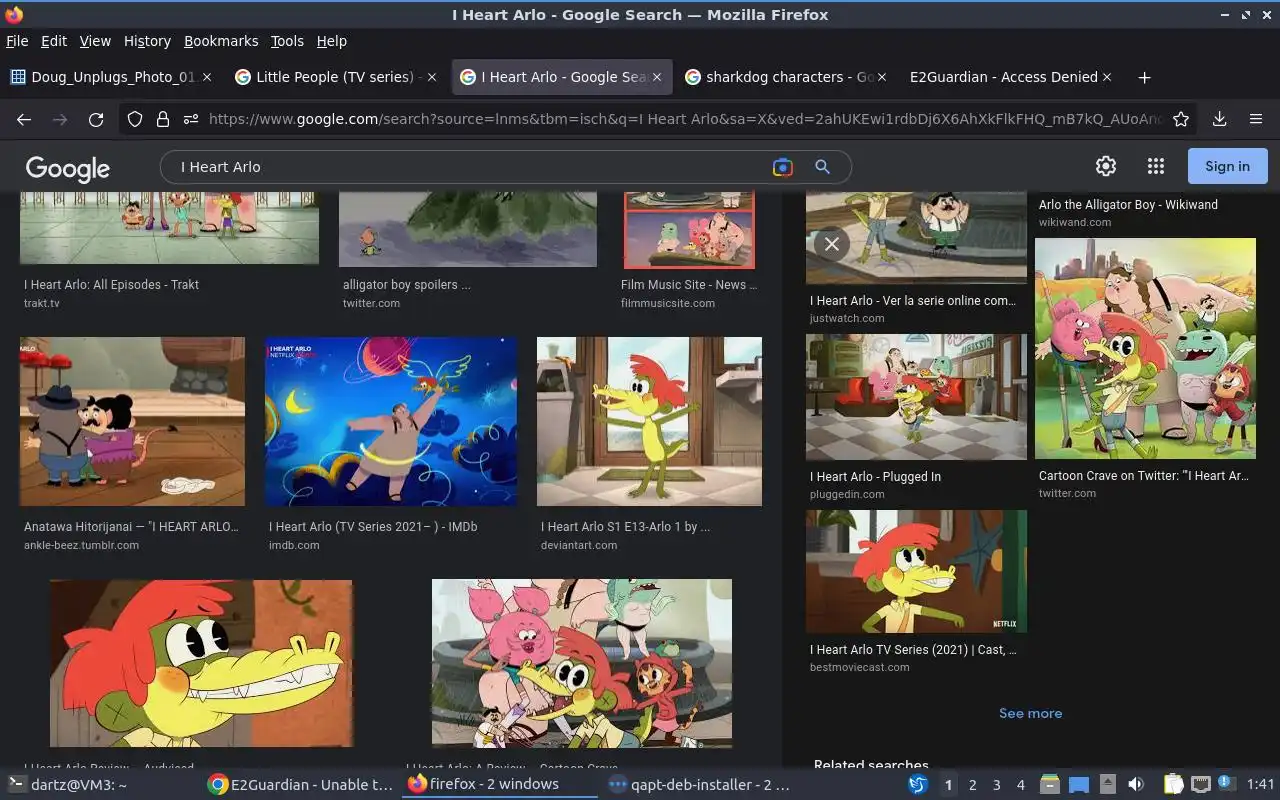
Task: Switch to the Little People (TV series) tab
Action: tap(335, 77)
